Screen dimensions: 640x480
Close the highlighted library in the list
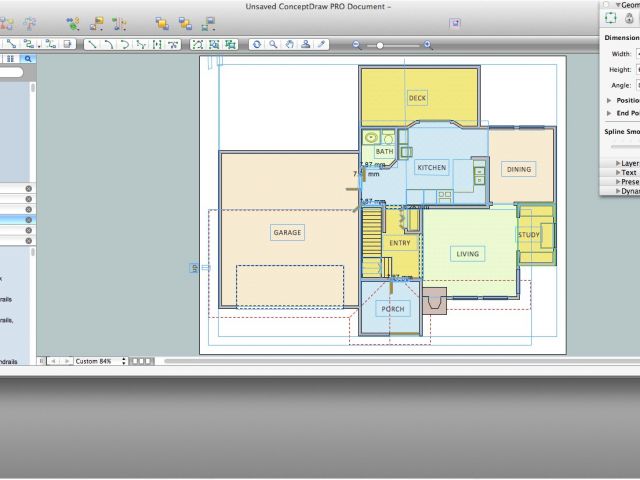click(x=28, y=219)
